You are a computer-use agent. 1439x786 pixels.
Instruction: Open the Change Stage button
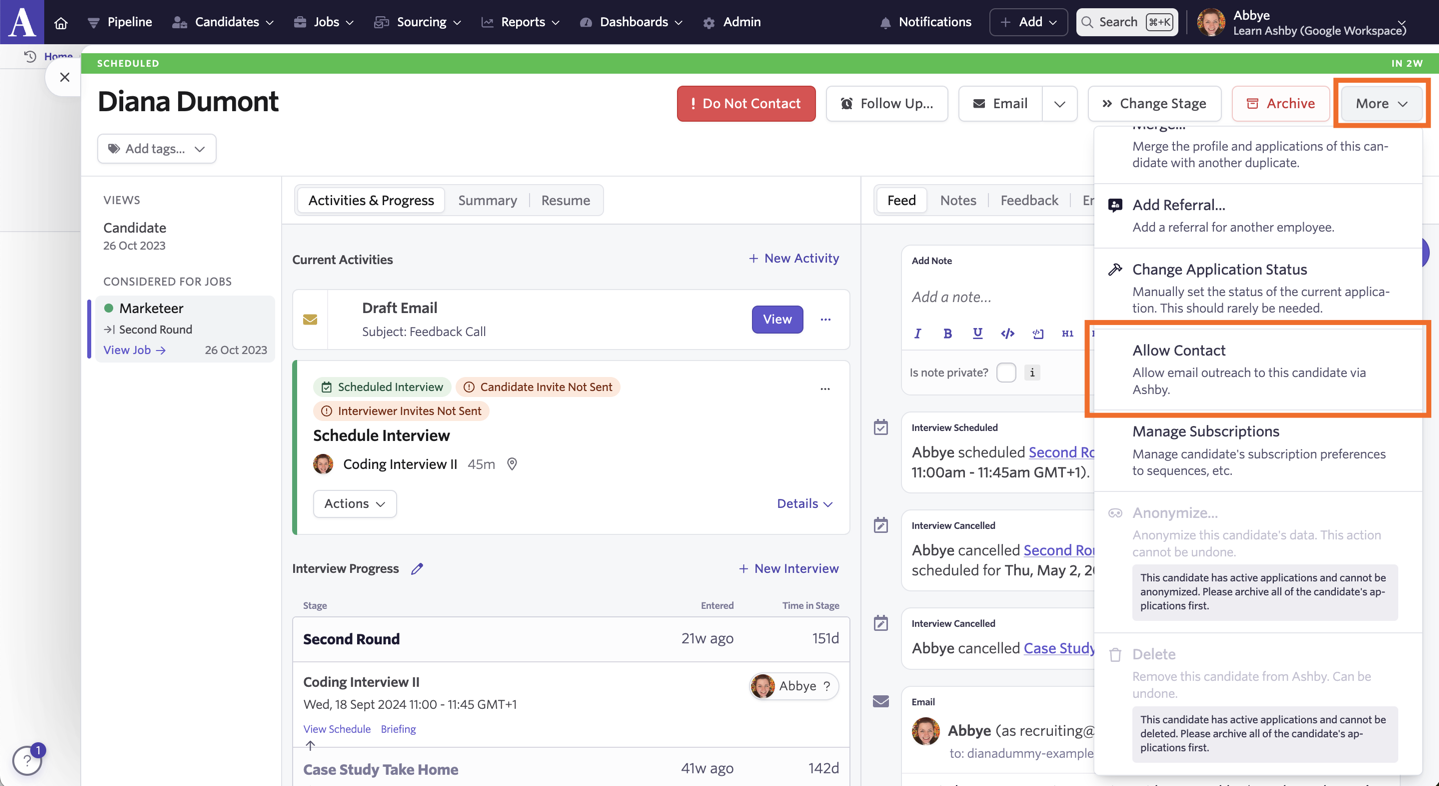click(1154, 104)
